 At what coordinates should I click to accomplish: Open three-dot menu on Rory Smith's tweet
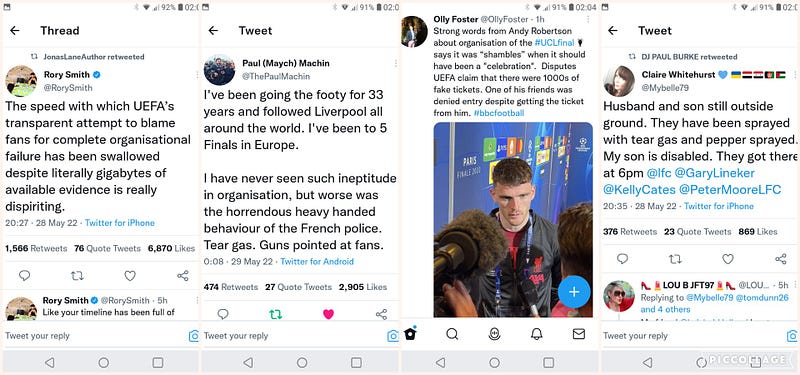tap(197, 74)
